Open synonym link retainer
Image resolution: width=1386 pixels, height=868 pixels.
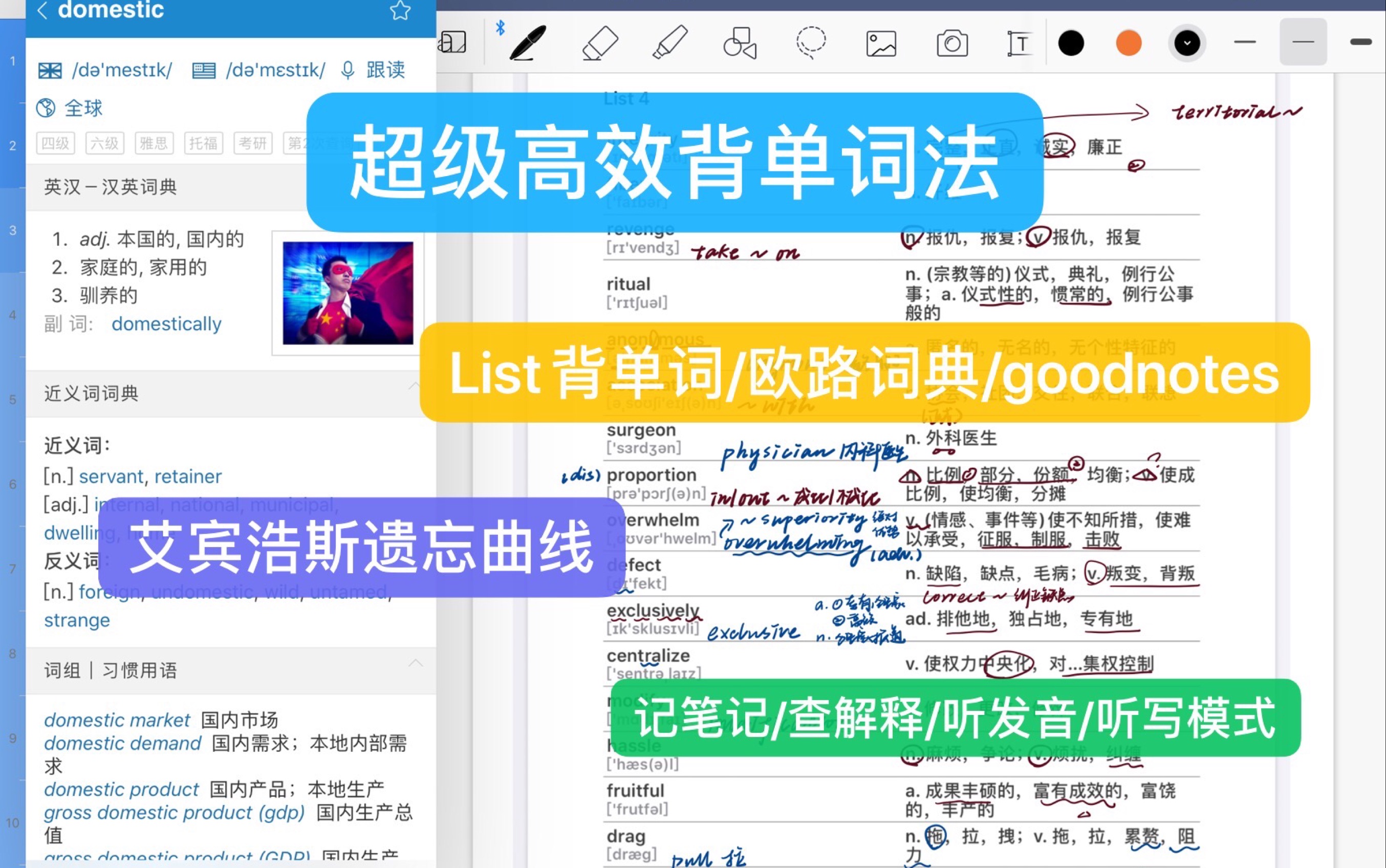coord(188,476)
